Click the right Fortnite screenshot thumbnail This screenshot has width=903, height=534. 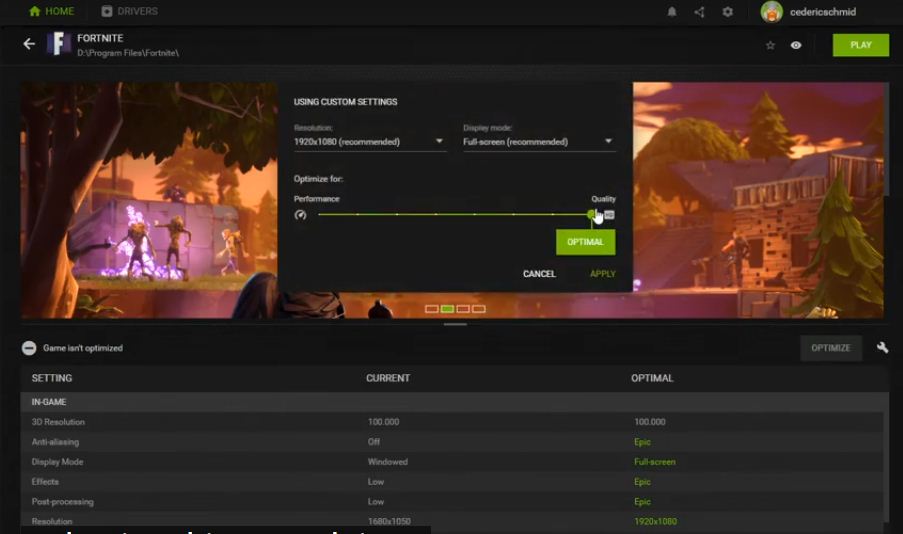[758, 200]
